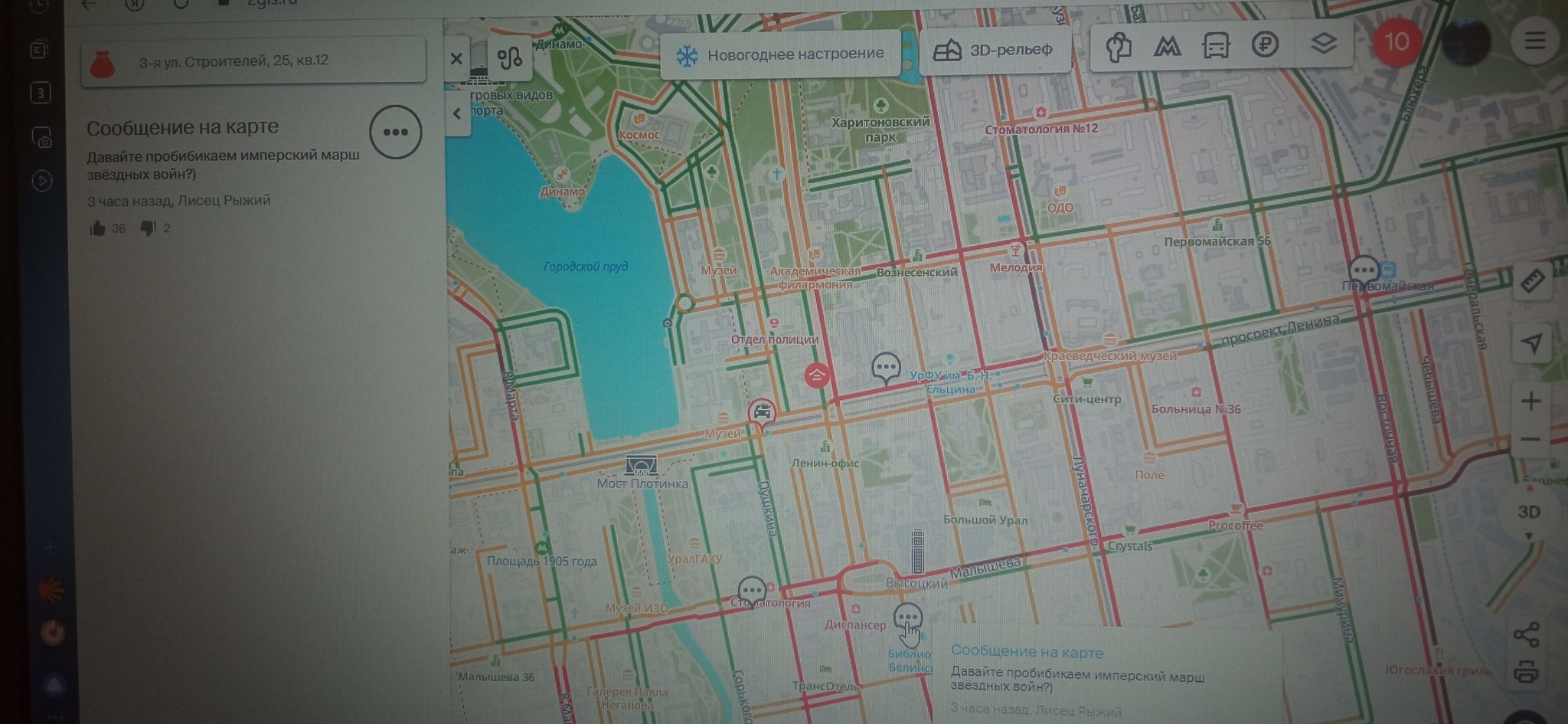Image resolution: width=1568 pixels, height=724 pixels.
Task: Close the search card with X
Action: point(456,59)
